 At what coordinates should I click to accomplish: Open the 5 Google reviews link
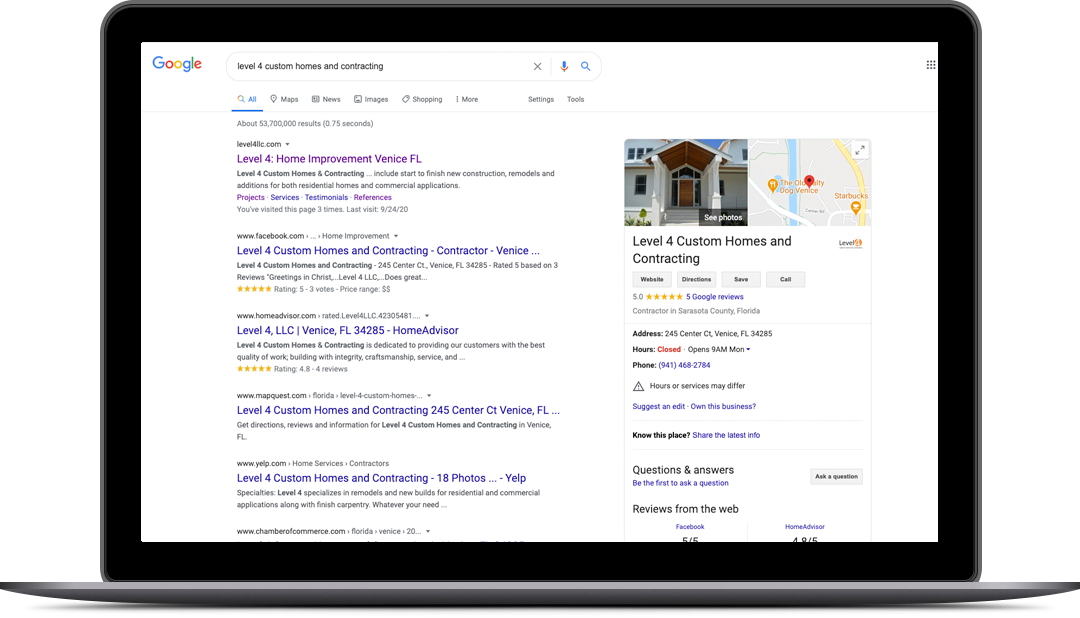point(714,297)
